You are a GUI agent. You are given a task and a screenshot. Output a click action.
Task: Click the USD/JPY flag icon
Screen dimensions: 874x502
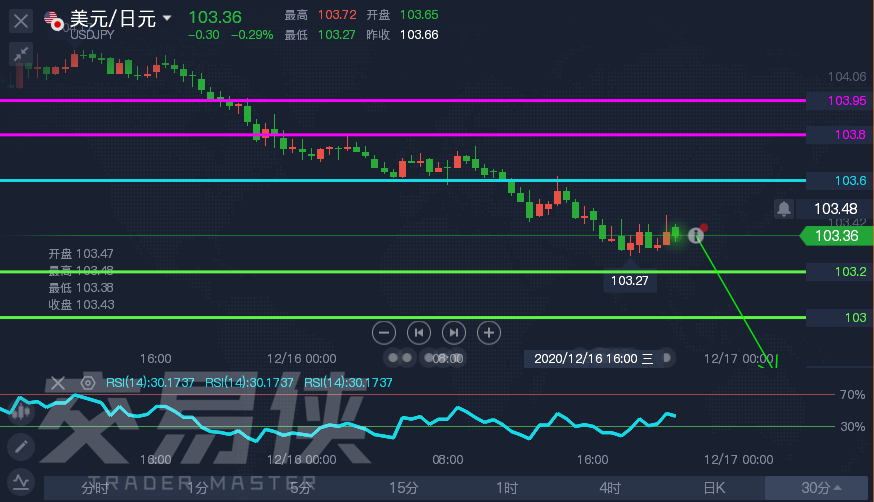coord(54,21)
